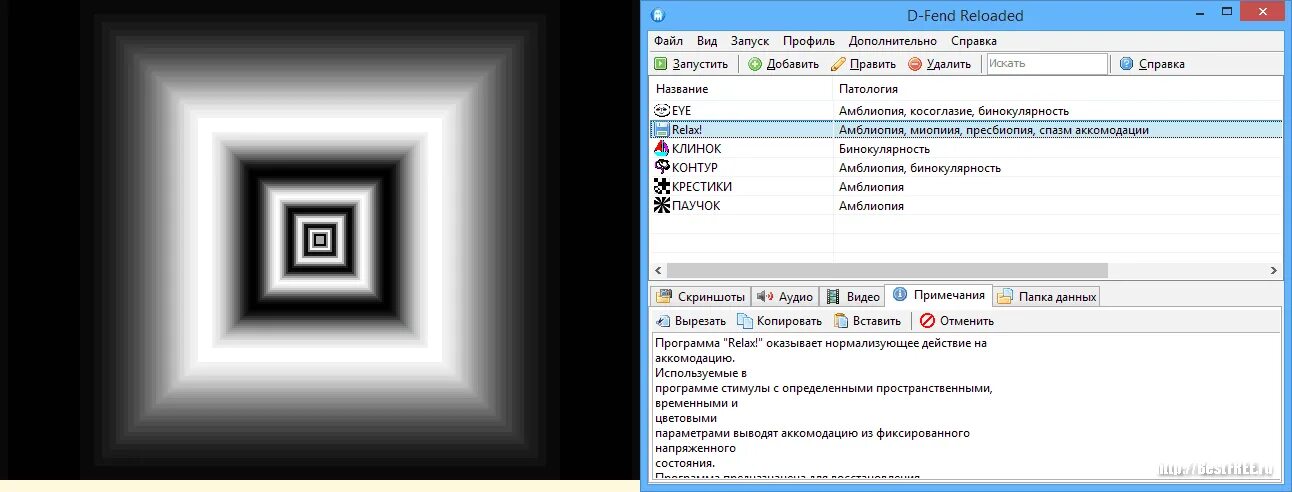
Task: Select the КЛИНОК profile row
Action: click(966, 149)
